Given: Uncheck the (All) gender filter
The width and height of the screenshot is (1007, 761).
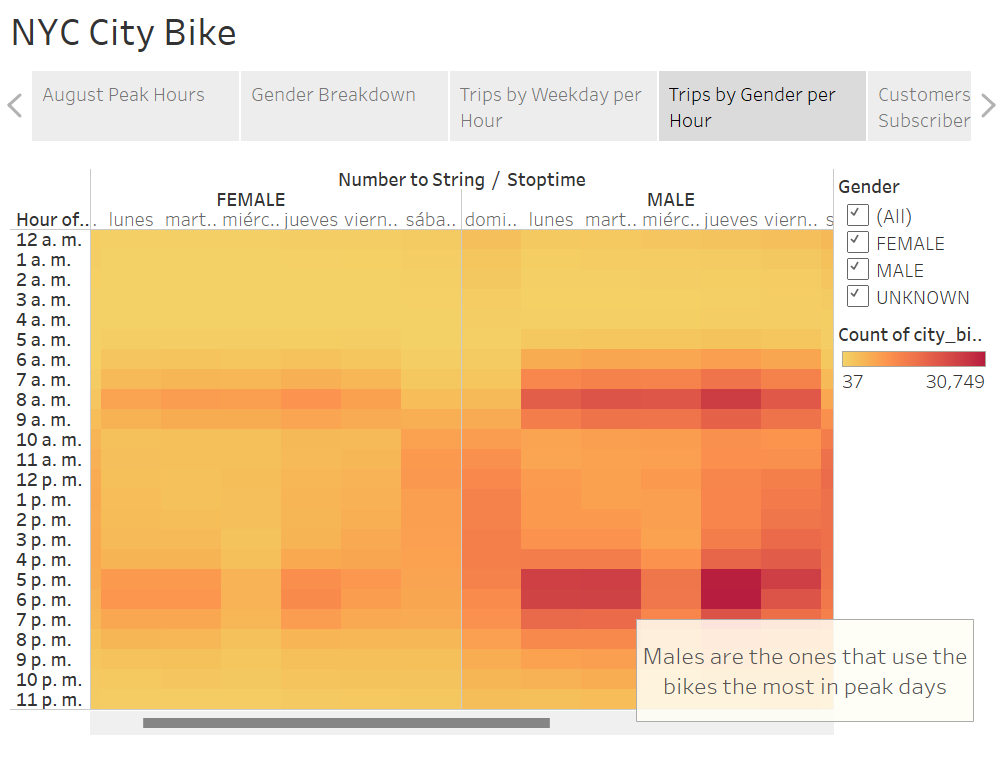Looking at the screenshot, I should (x=857, y=214).
